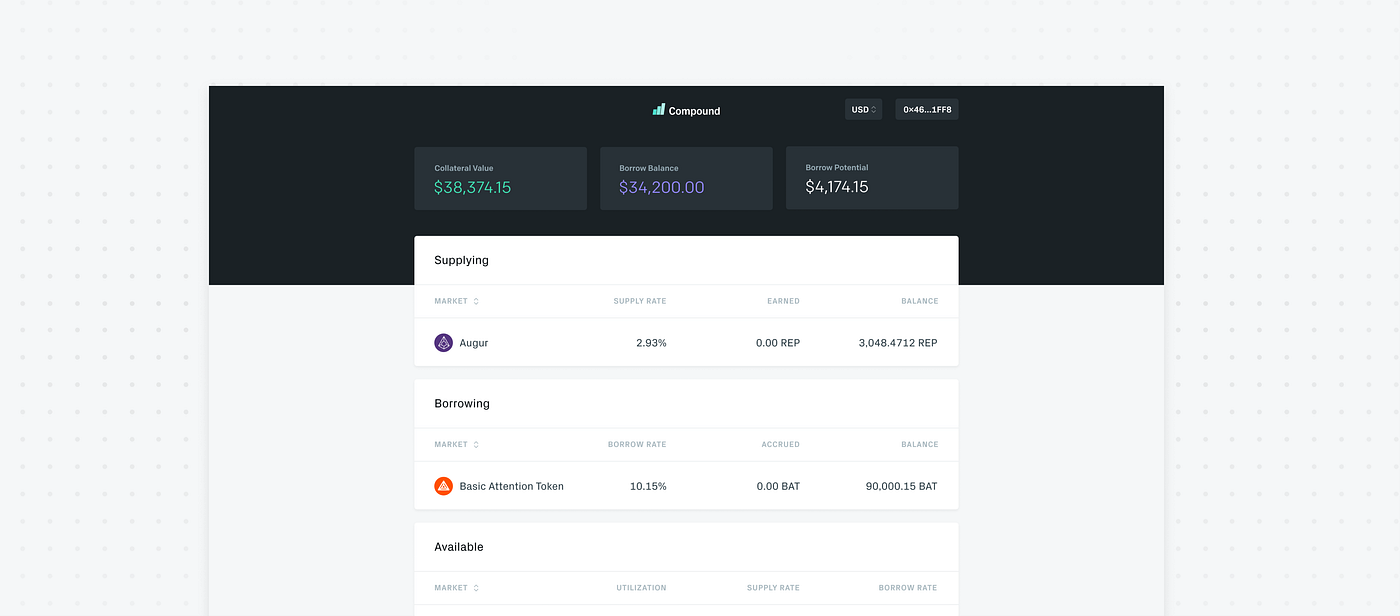
Task: Sort the Borrowing table by Market
Action: point(456,444)
